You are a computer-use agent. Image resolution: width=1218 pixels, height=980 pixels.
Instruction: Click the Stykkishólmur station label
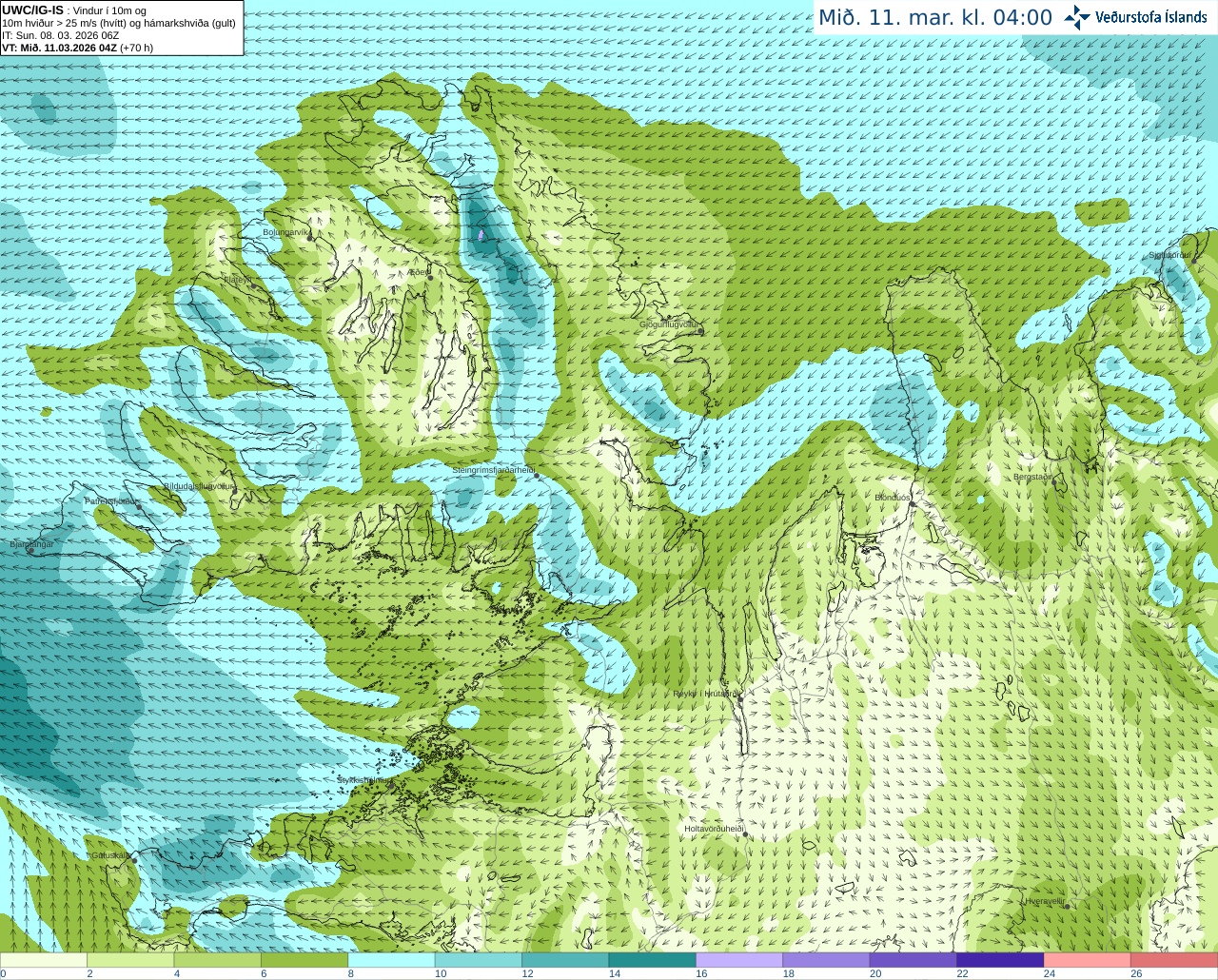coord(363,780)
